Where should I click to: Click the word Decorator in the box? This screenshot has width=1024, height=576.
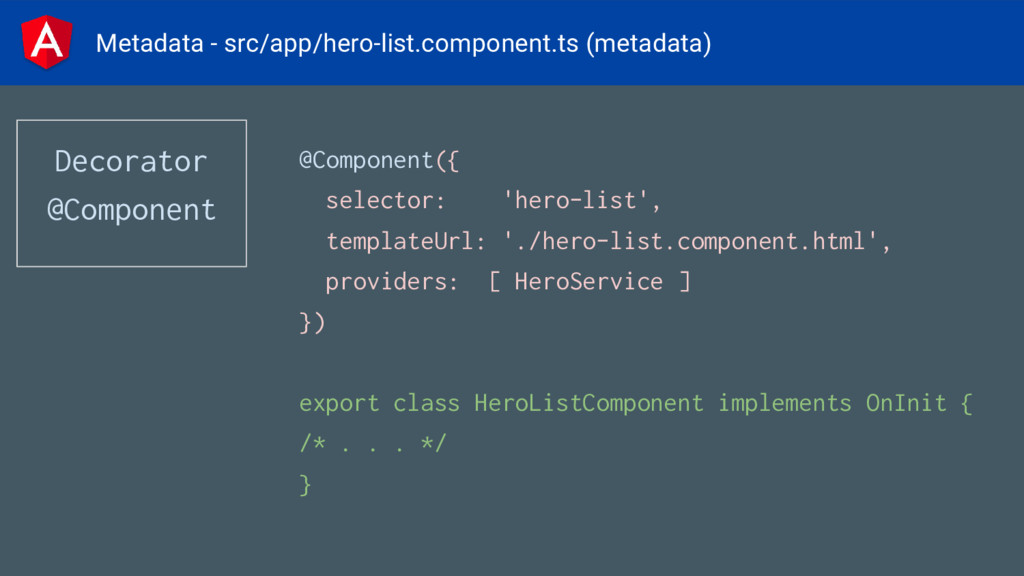click(x=131, y=161)
